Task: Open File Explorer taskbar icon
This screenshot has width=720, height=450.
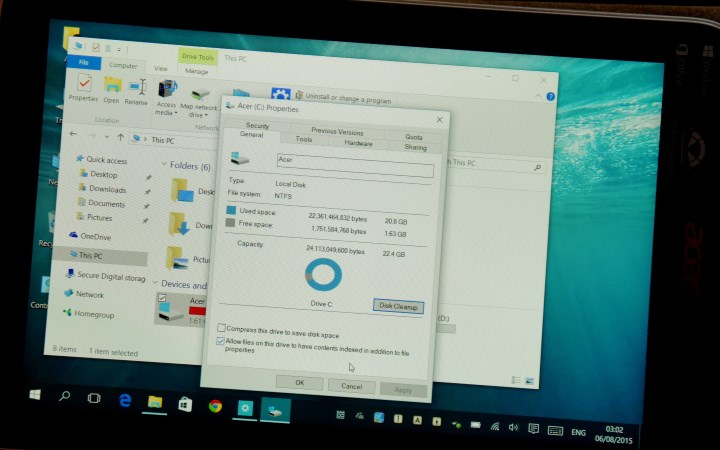Action: [155, 402]
